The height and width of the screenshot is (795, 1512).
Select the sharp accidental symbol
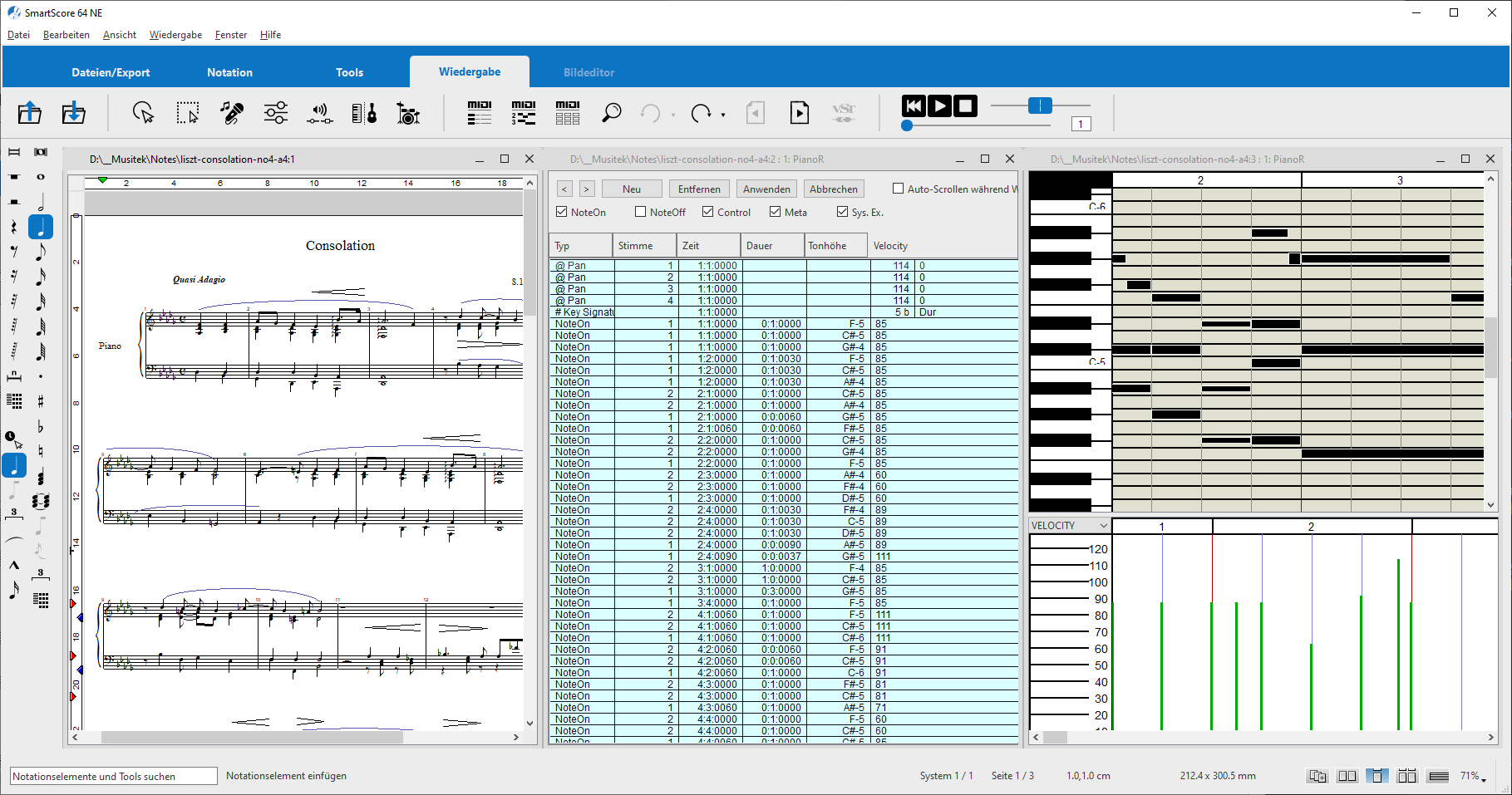40,402
